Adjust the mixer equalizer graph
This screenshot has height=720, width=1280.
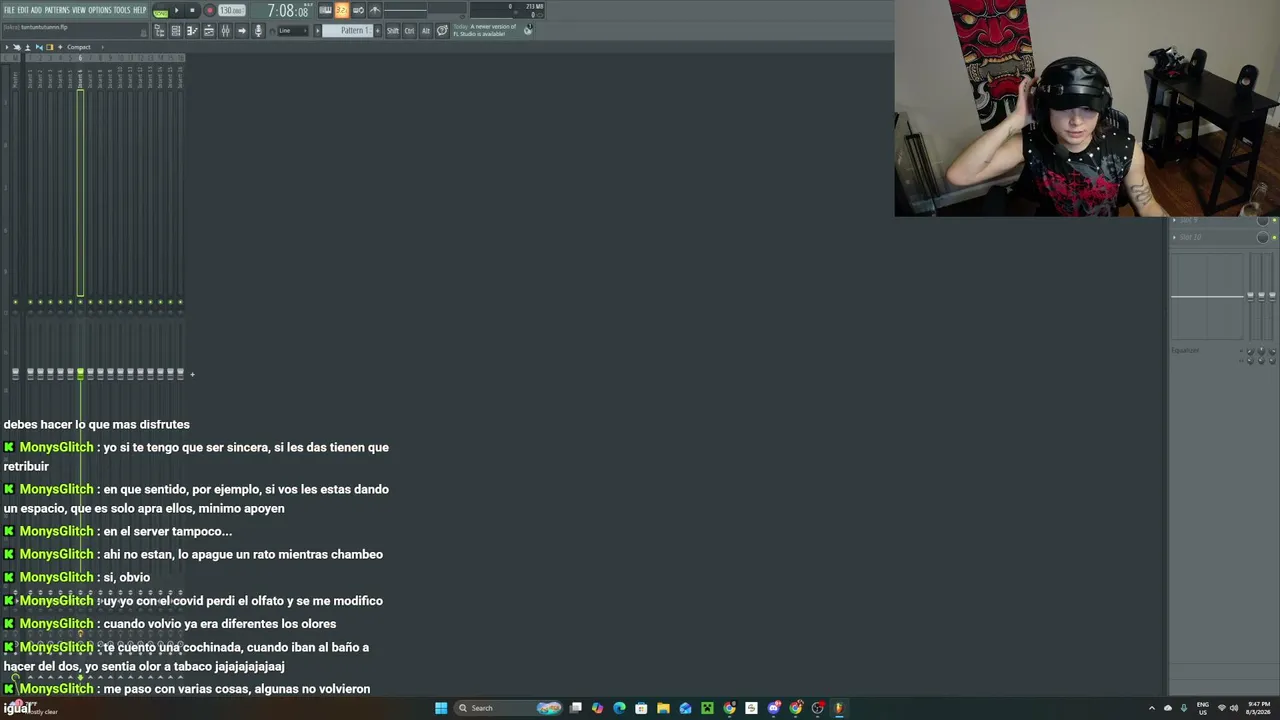point(1208,297)
